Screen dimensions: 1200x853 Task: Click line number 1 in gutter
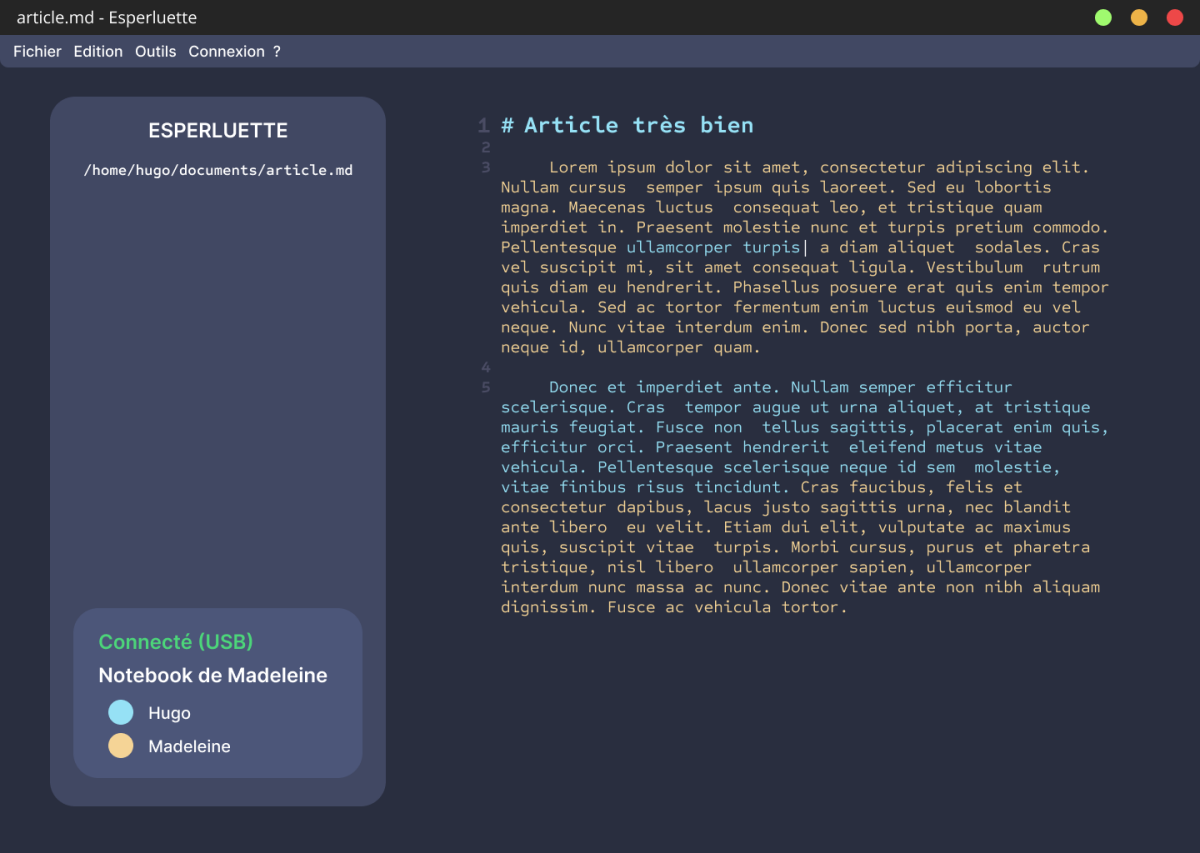coord(484,126)
